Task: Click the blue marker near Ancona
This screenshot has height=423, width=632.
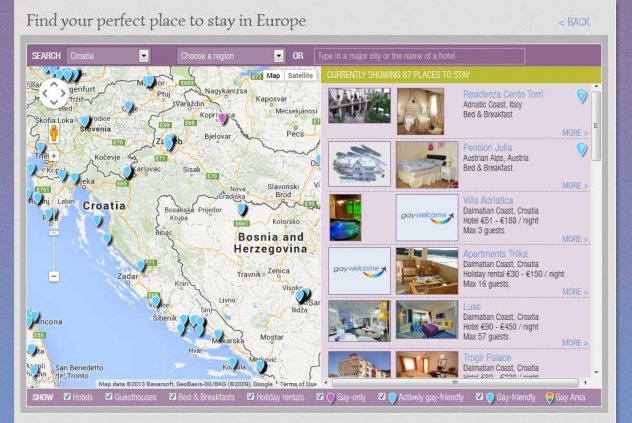Action: 34,317
